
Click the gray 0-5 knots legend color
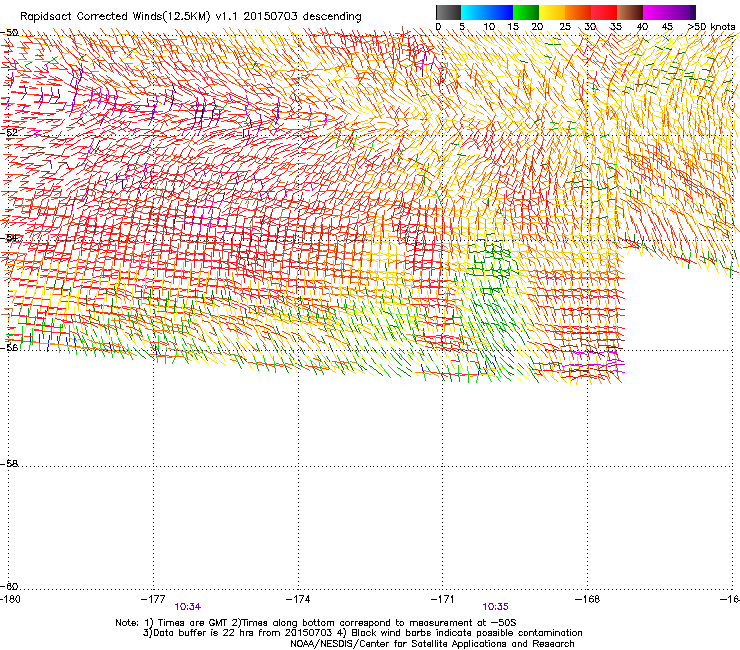pyautogui.click(x=448, y=13)
